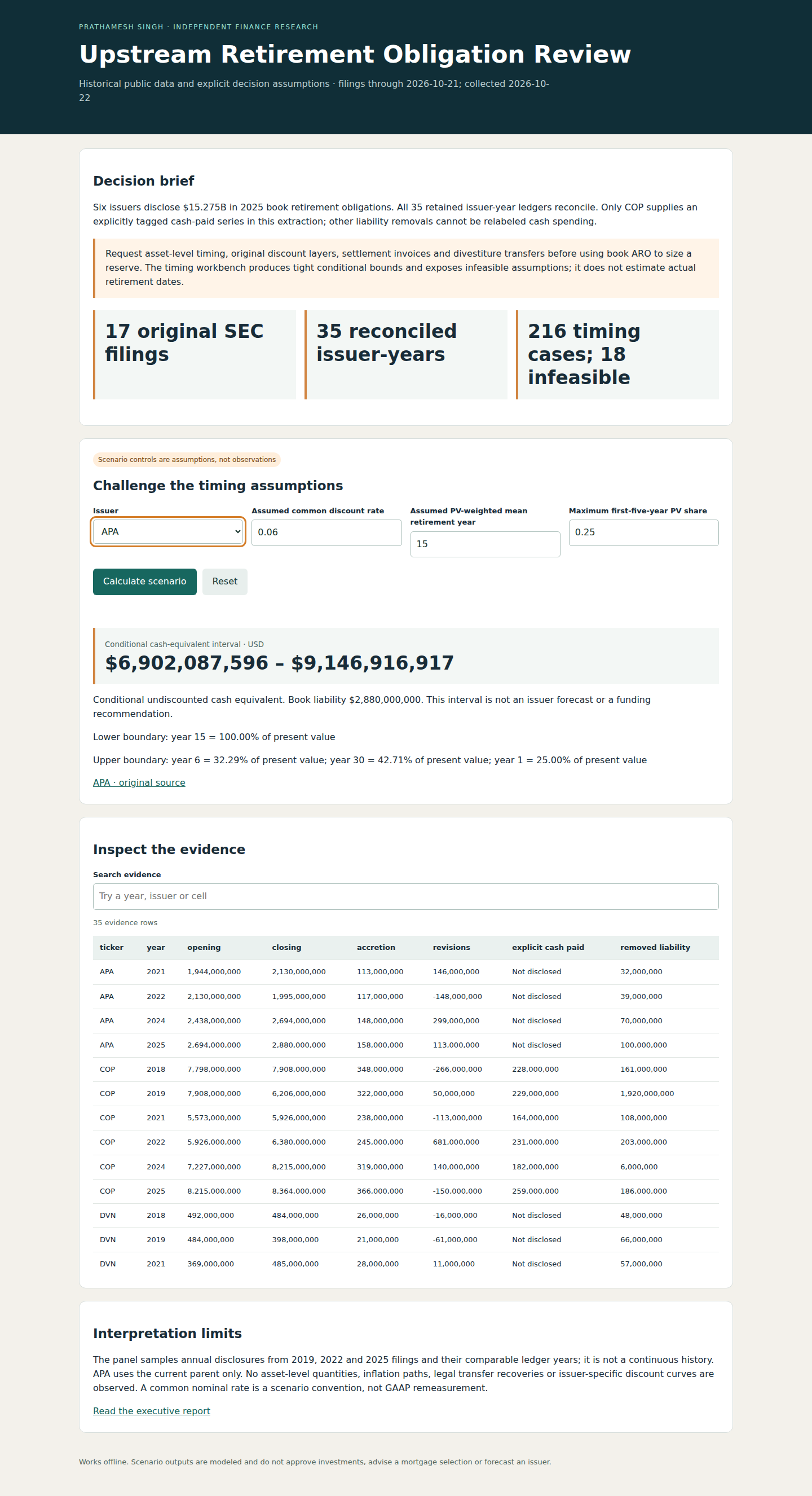This screenshot has height=1496, width=812.
Task: Select the APA 2022 revisions value -148,000,000
Action: tap(457, 996)
